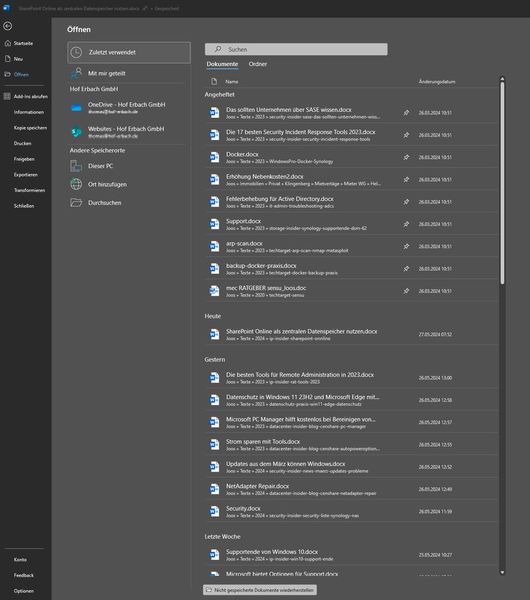The width and height of the screenshot is (530, 600).
Task: Open Die 17 besten Security Incident Response Tools
Action: (x=351, y=135)
